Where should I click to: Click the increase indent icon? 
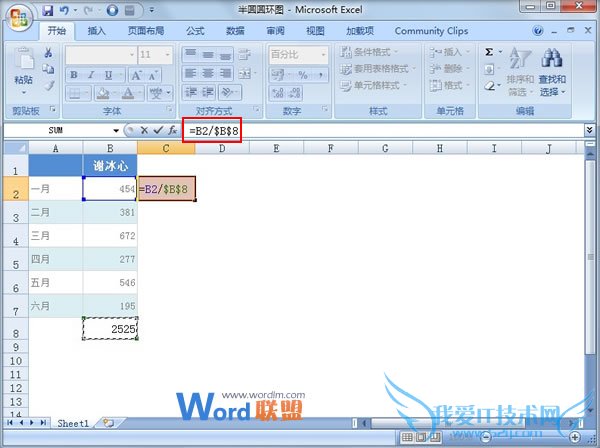208,92
